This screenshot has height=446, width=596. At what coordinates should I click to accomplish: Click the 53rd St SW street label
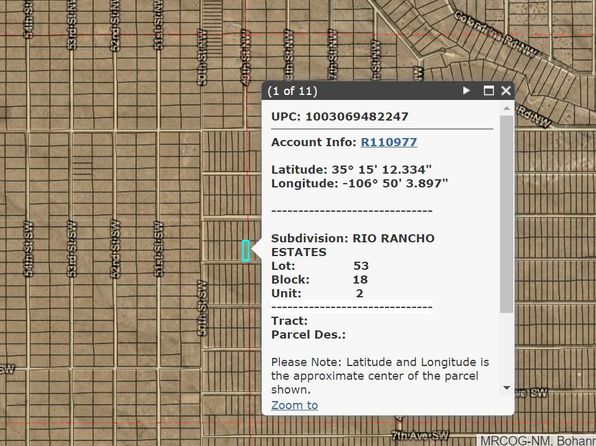(71, 249)
